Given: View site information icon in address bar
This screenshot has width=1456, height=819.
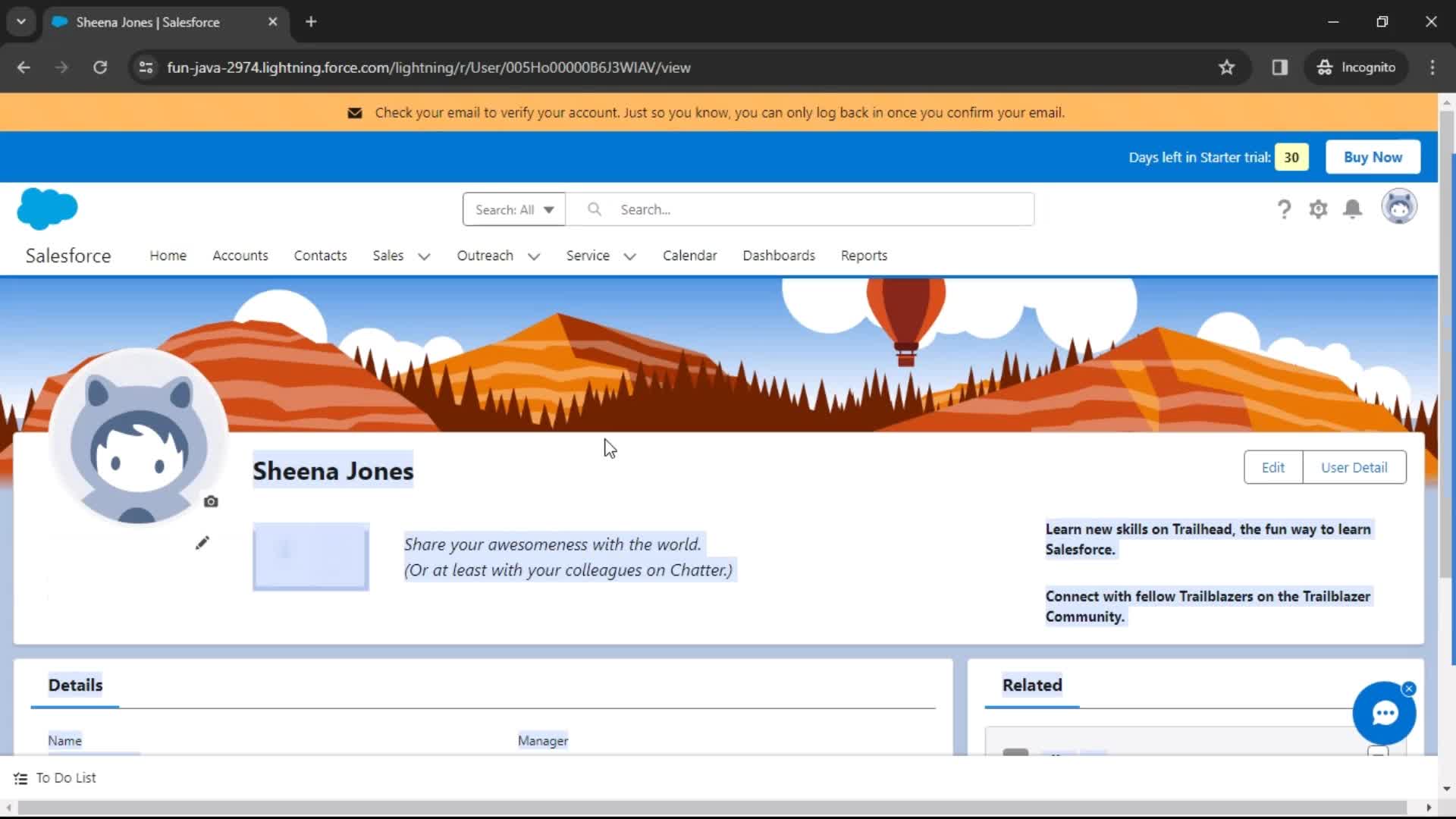Looking at the screenshot, I should pyautogui.click(x=146, y=67).
